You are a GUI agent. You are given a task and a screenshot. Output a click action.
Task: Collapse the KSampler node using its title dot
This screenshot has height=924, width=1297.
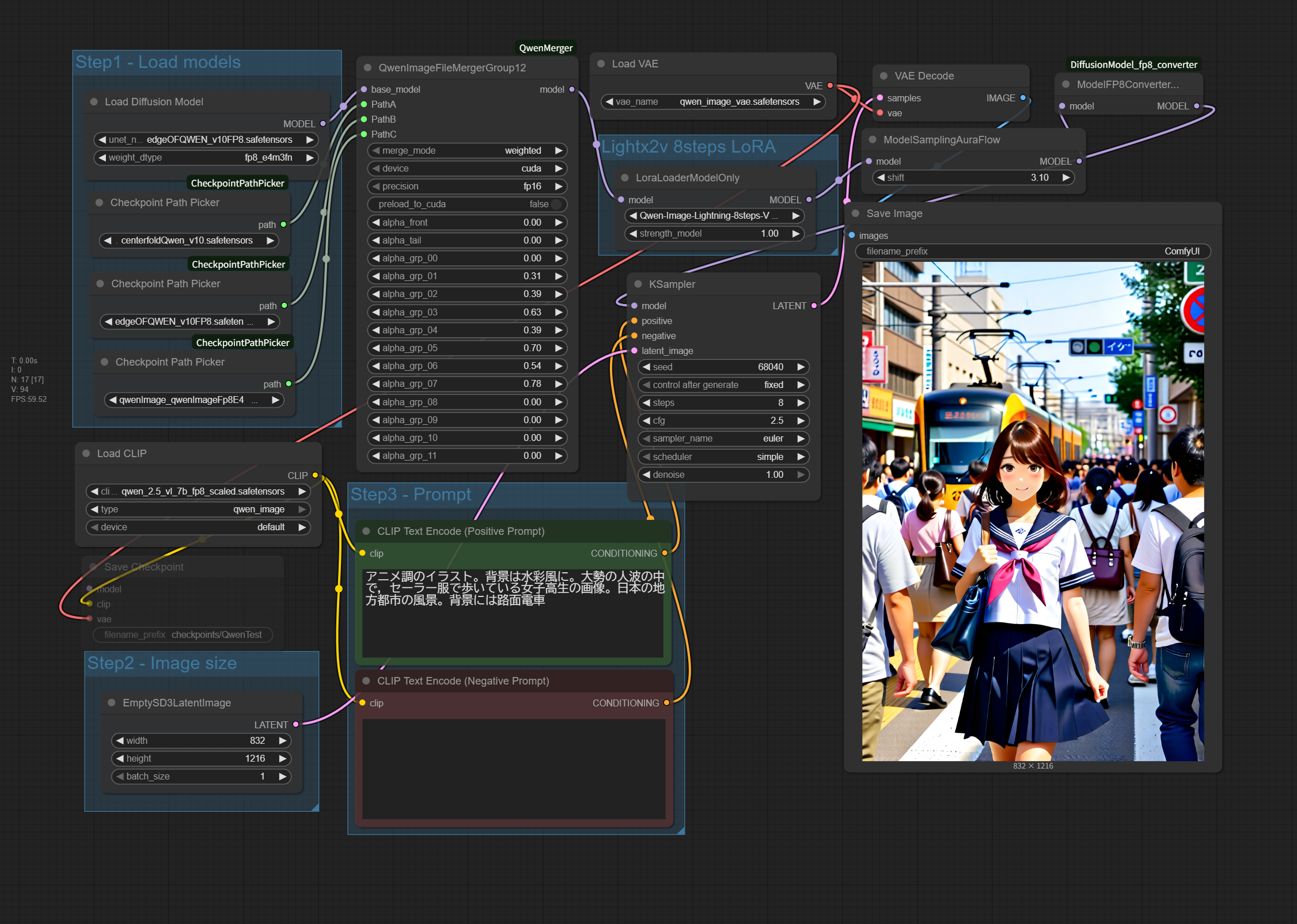638,284
